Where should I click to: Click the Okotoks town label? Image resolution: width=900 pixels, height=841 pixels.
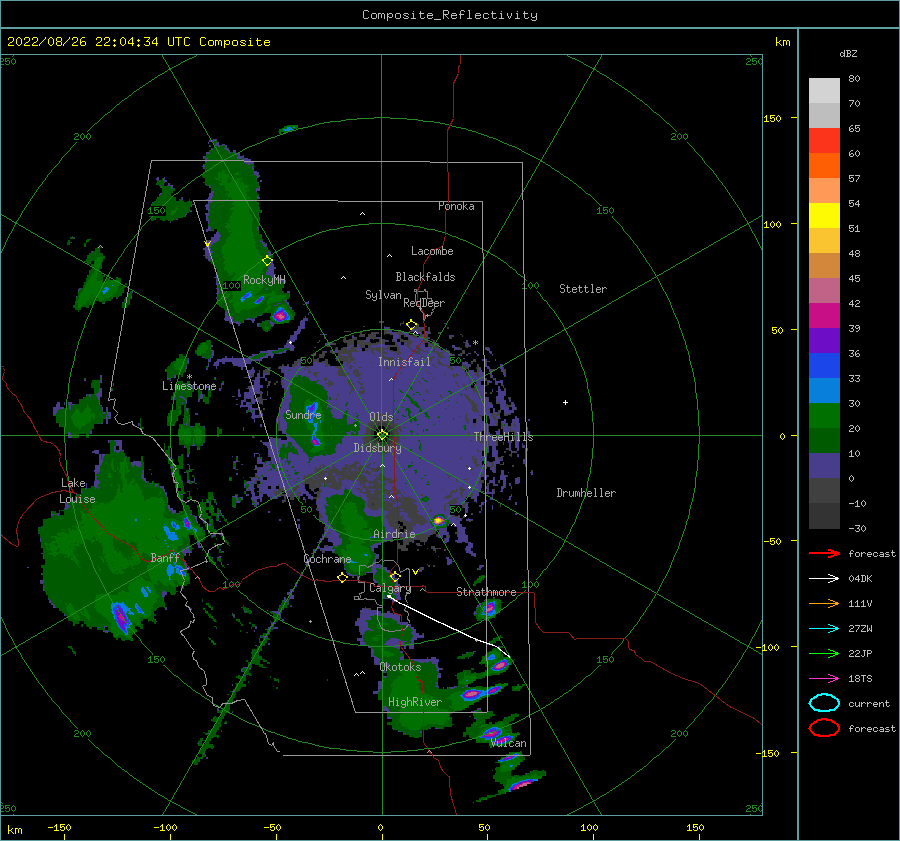[x=401, y=667]
